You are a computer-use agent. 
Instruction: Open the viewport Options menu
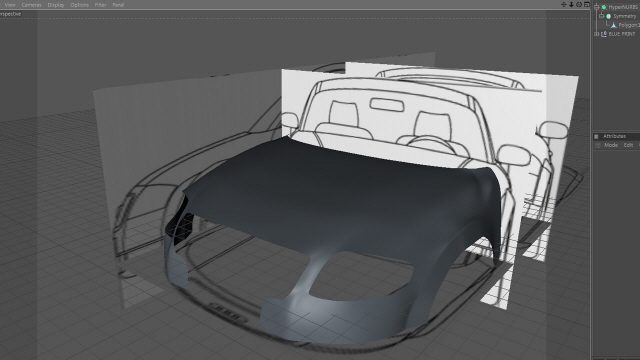pyautogui.click(x=79, y=5)
